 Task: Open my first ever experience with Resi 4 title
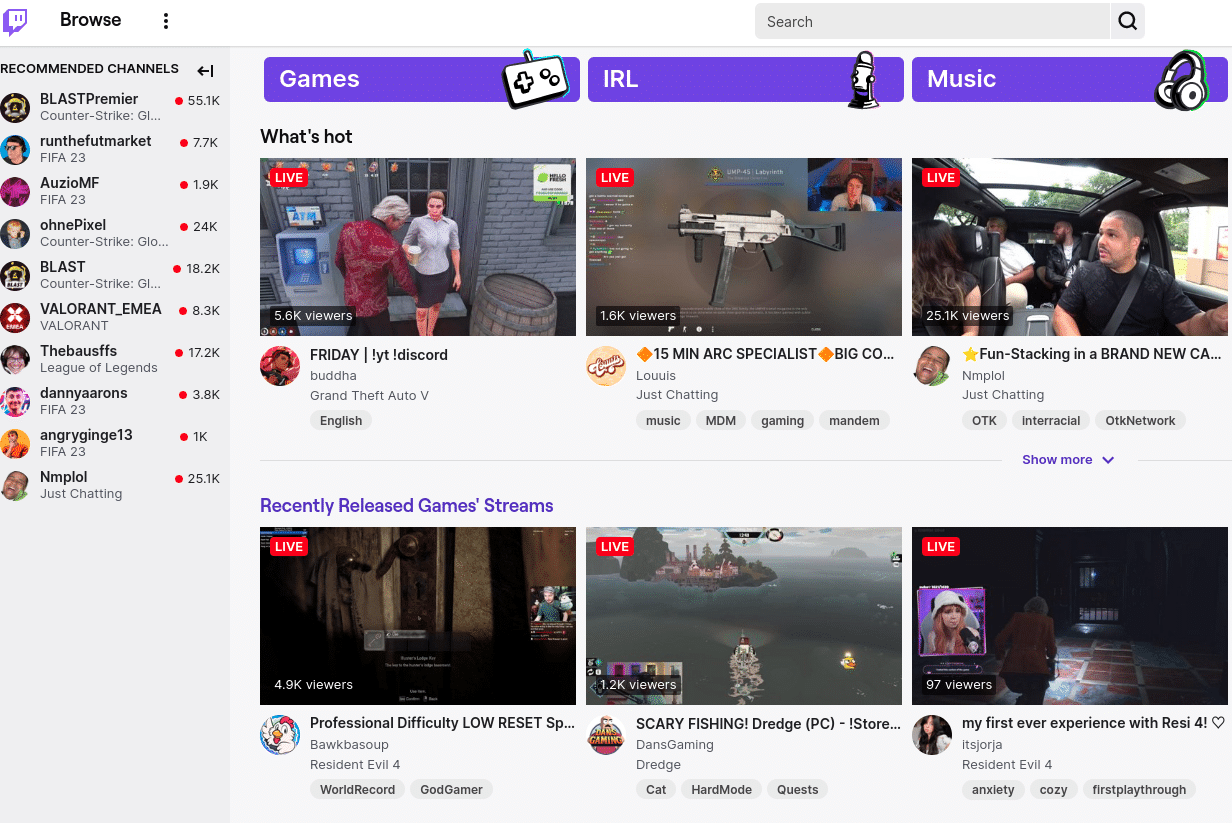point(1093,723)
